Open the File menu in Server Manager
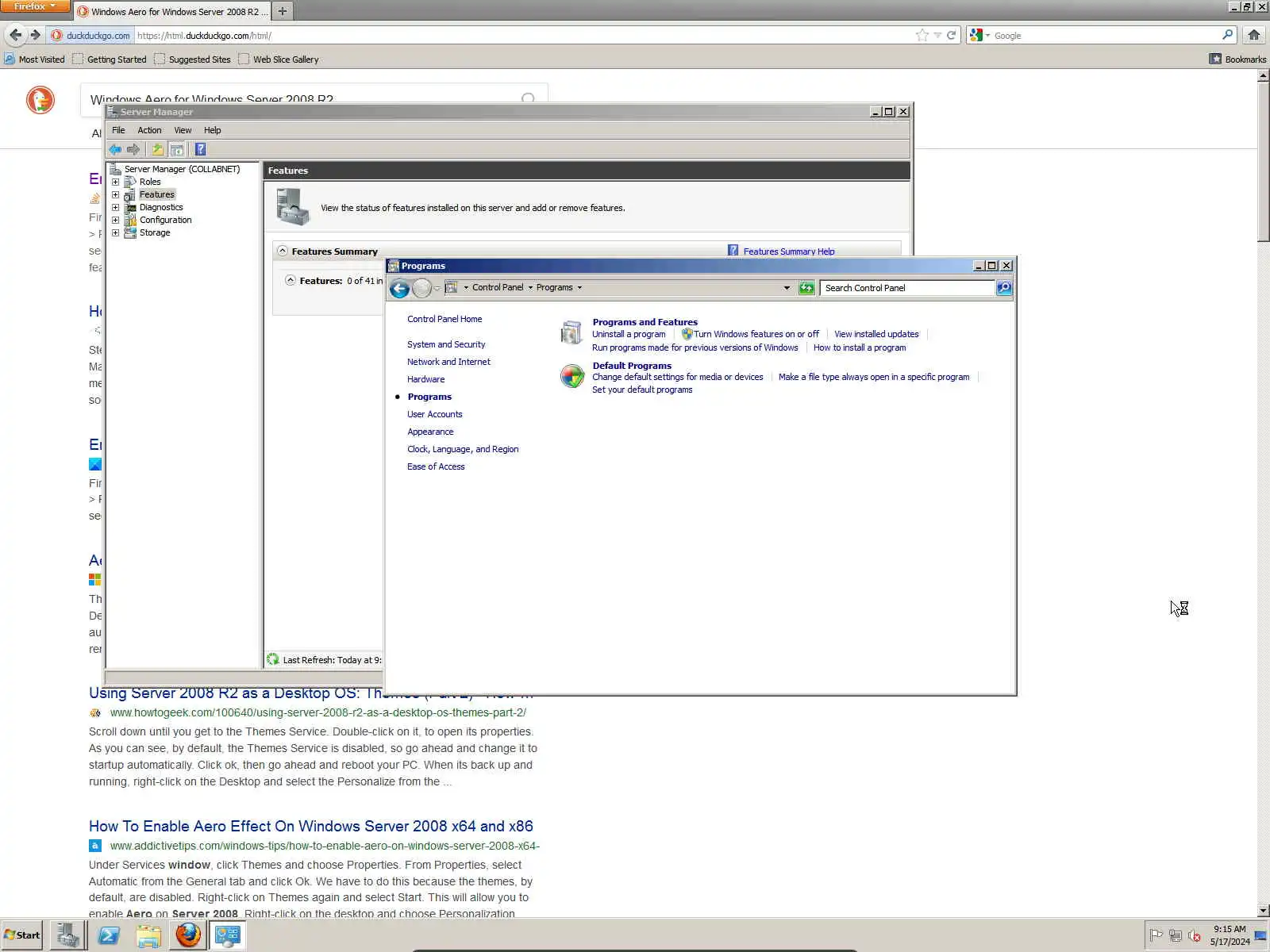This screenshot has height=952, width=1270. 118,130
